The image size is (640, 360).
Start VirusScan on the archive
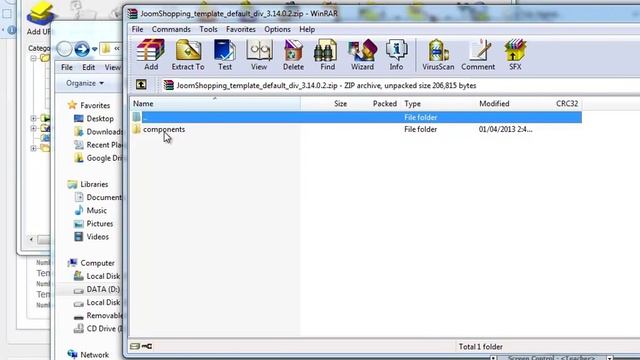point(438,54)
